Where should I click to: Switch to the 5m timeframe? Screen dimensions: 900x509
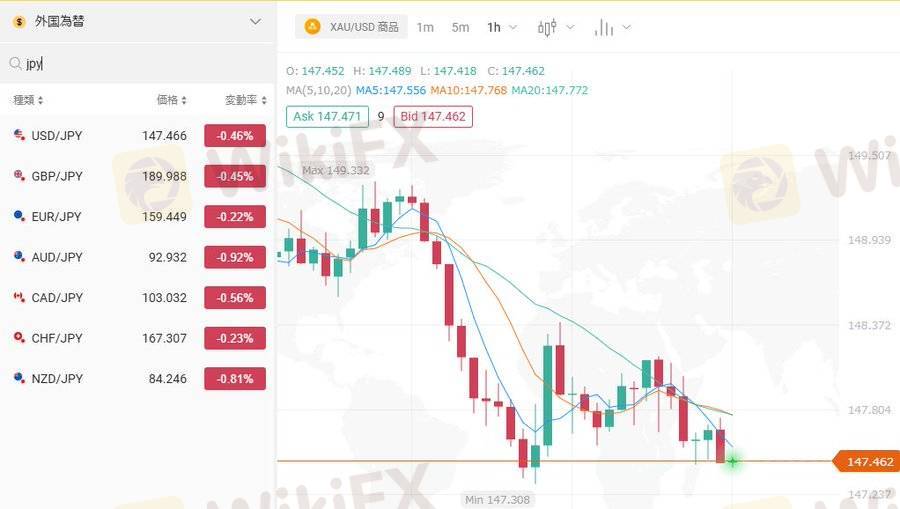click(x=460, y=27)
